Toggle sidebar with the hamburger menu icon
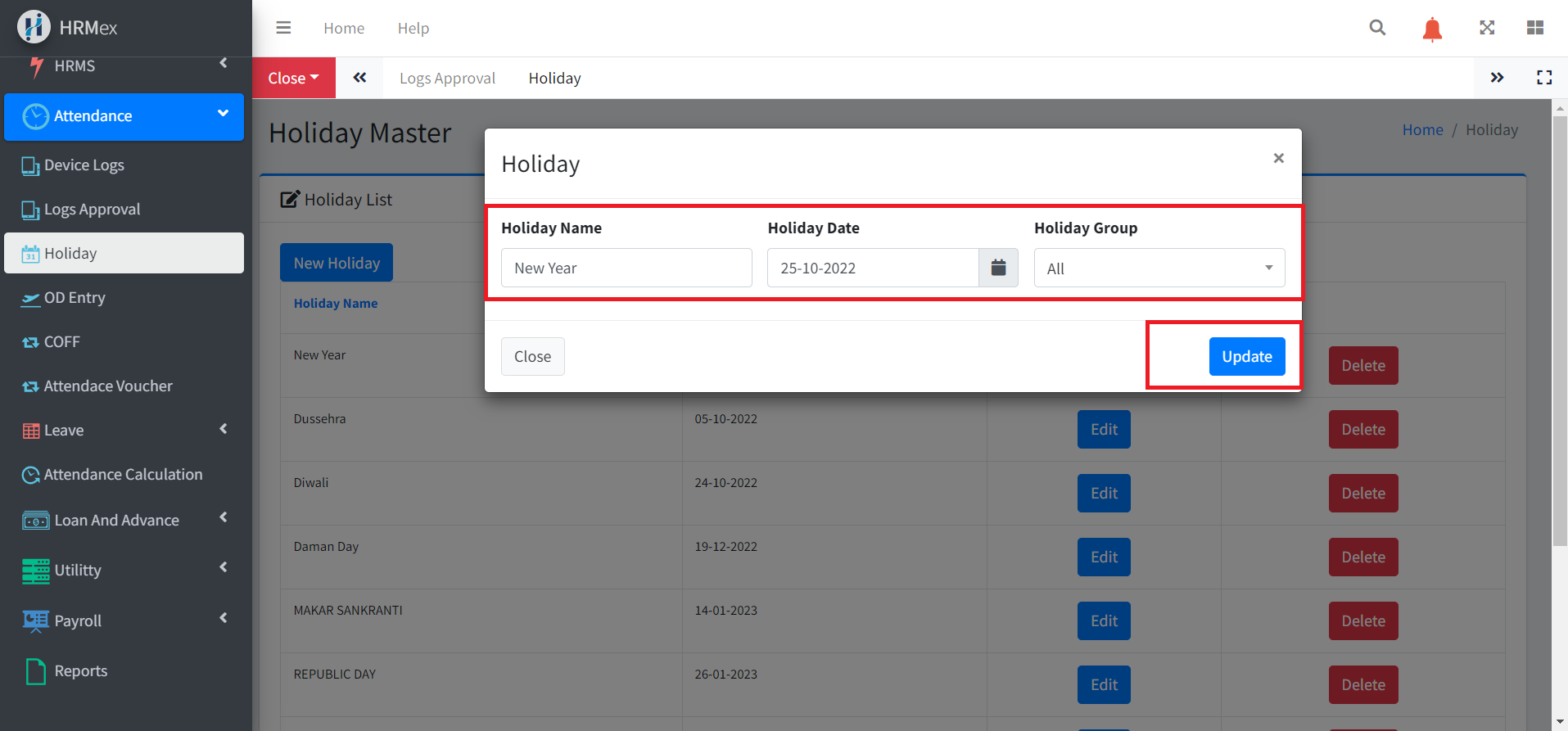 pos(283,28)
